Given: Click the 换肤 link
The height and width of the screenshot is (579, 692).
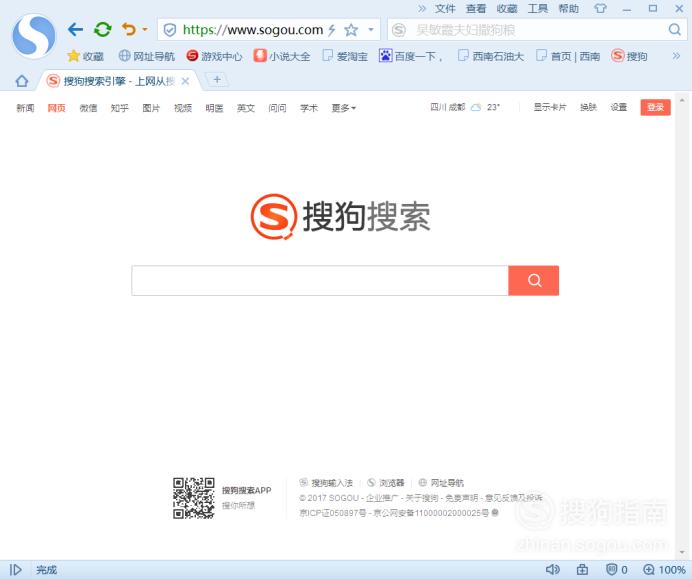Looking at the screenshot, I should [x=588, y=107].
